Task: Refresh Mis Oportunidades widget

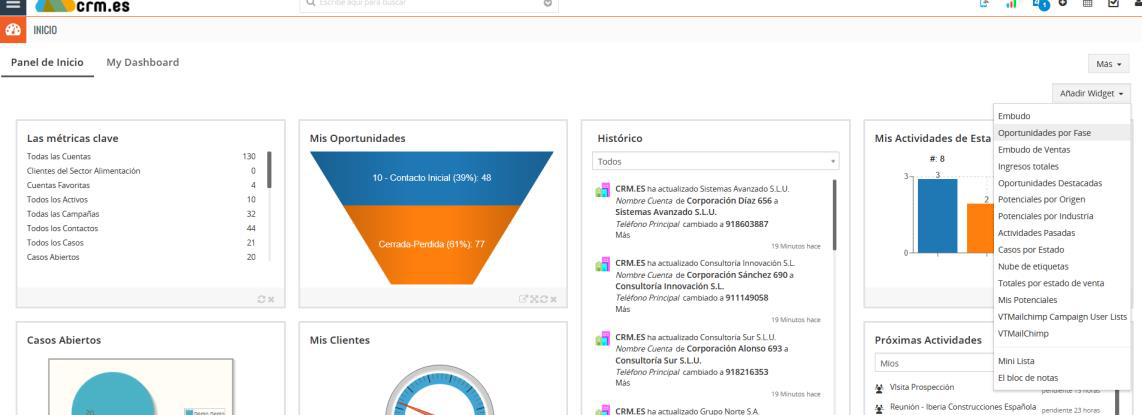Action: tap(543, 299)
